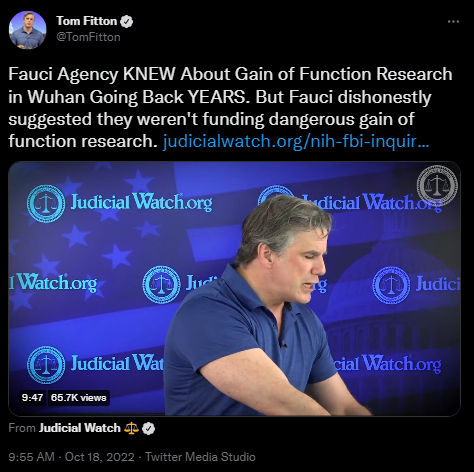The image size is (474, 472).
Task: Click the Twitter Media Studio source label
Action: click(x=200, y=457)
